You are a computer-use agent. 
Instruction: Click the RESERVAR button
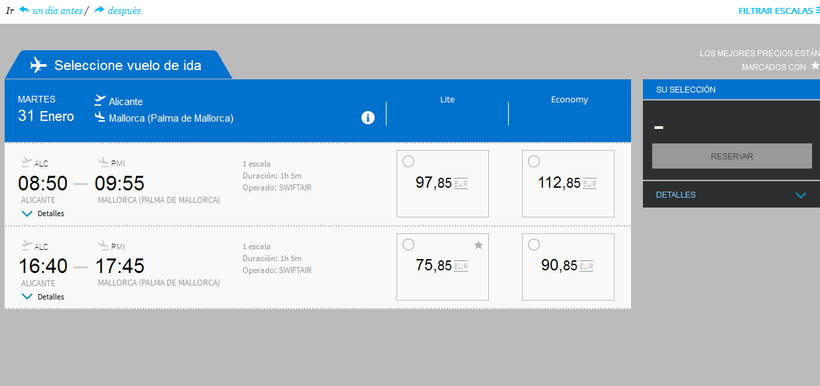[x=732, y=156]
